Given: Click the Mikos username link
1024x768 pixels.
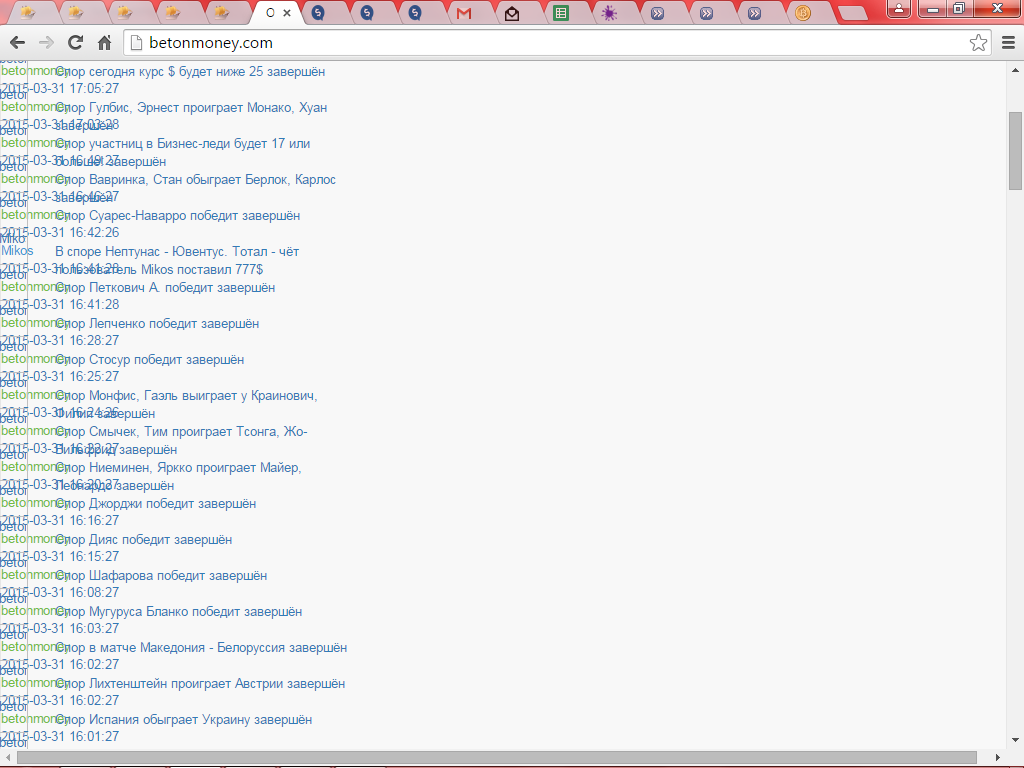Looking at the screenshot, I should click(16, 251).
